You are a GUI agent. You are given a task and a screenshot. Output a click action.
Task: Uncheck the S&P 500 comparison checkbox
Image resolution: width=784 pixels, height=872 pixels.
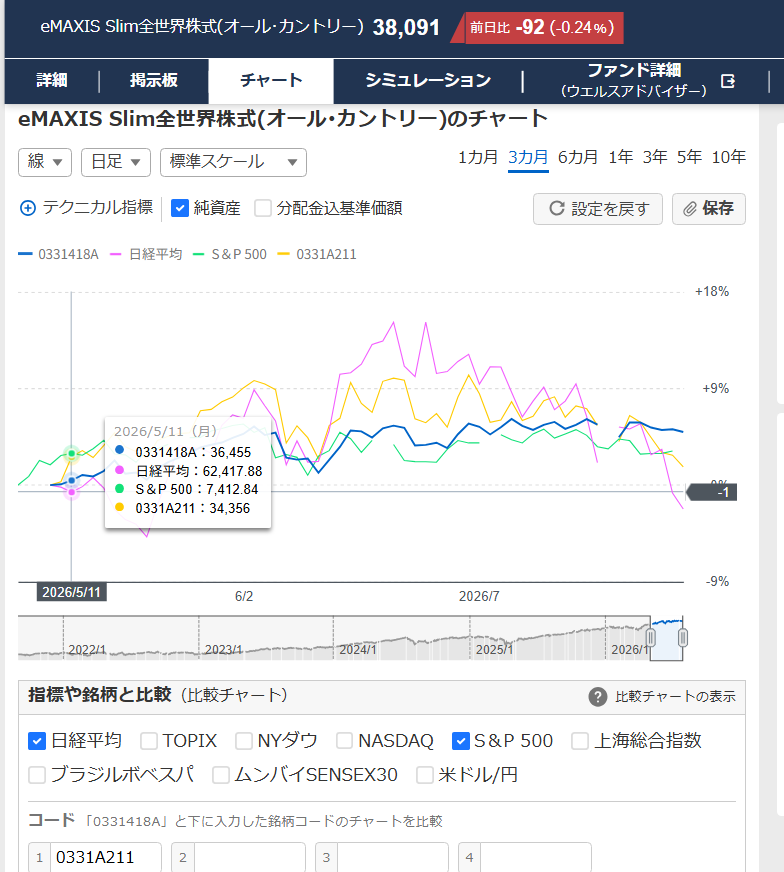(x=461, y=741)
